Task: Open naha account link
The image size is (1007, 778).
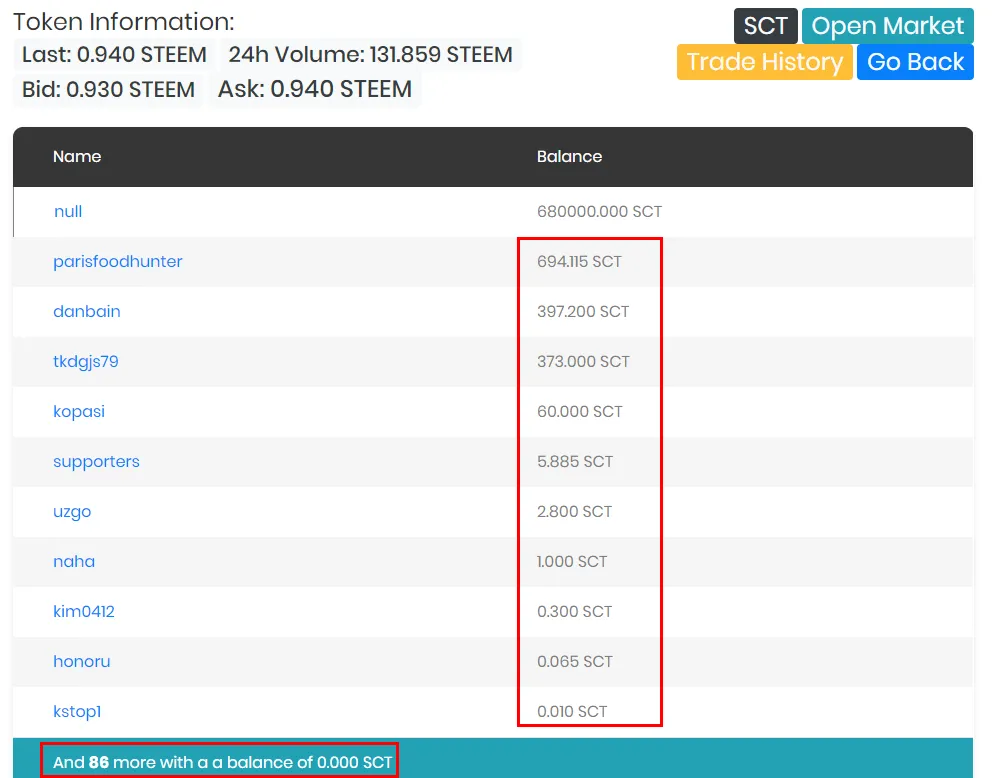Action: pos(74,561)
